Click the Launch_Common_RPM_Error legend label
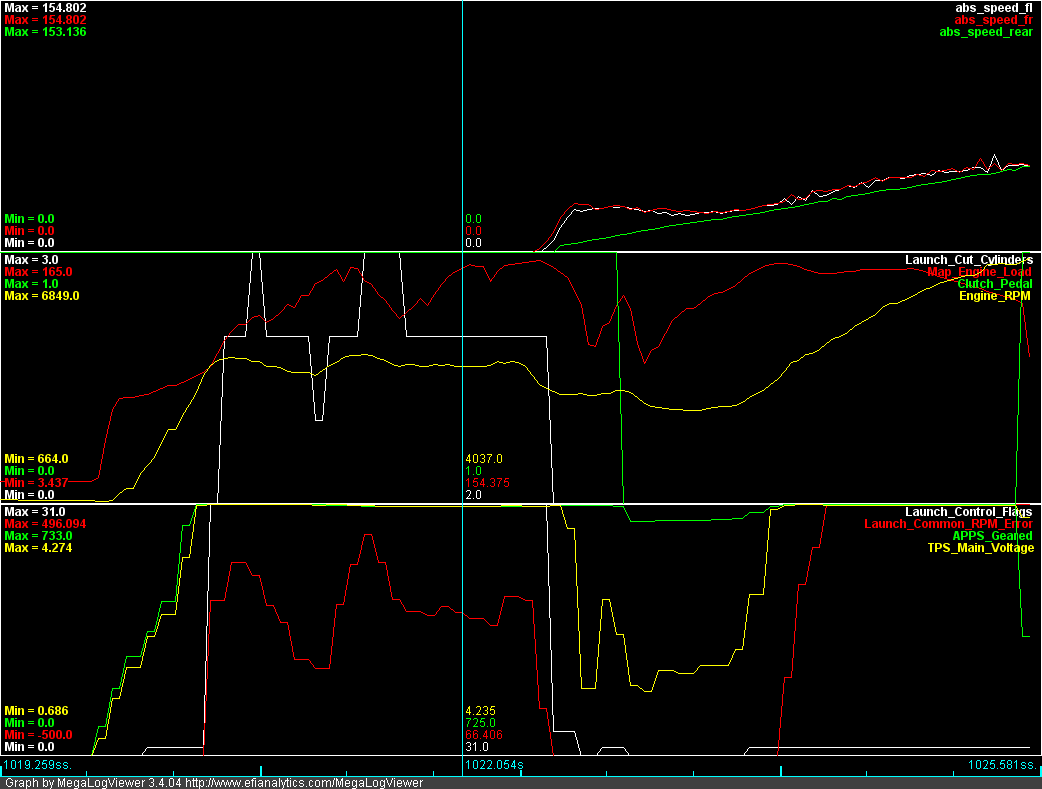Viewport: 1042px width, 789px height. click(x=948, y=524)
